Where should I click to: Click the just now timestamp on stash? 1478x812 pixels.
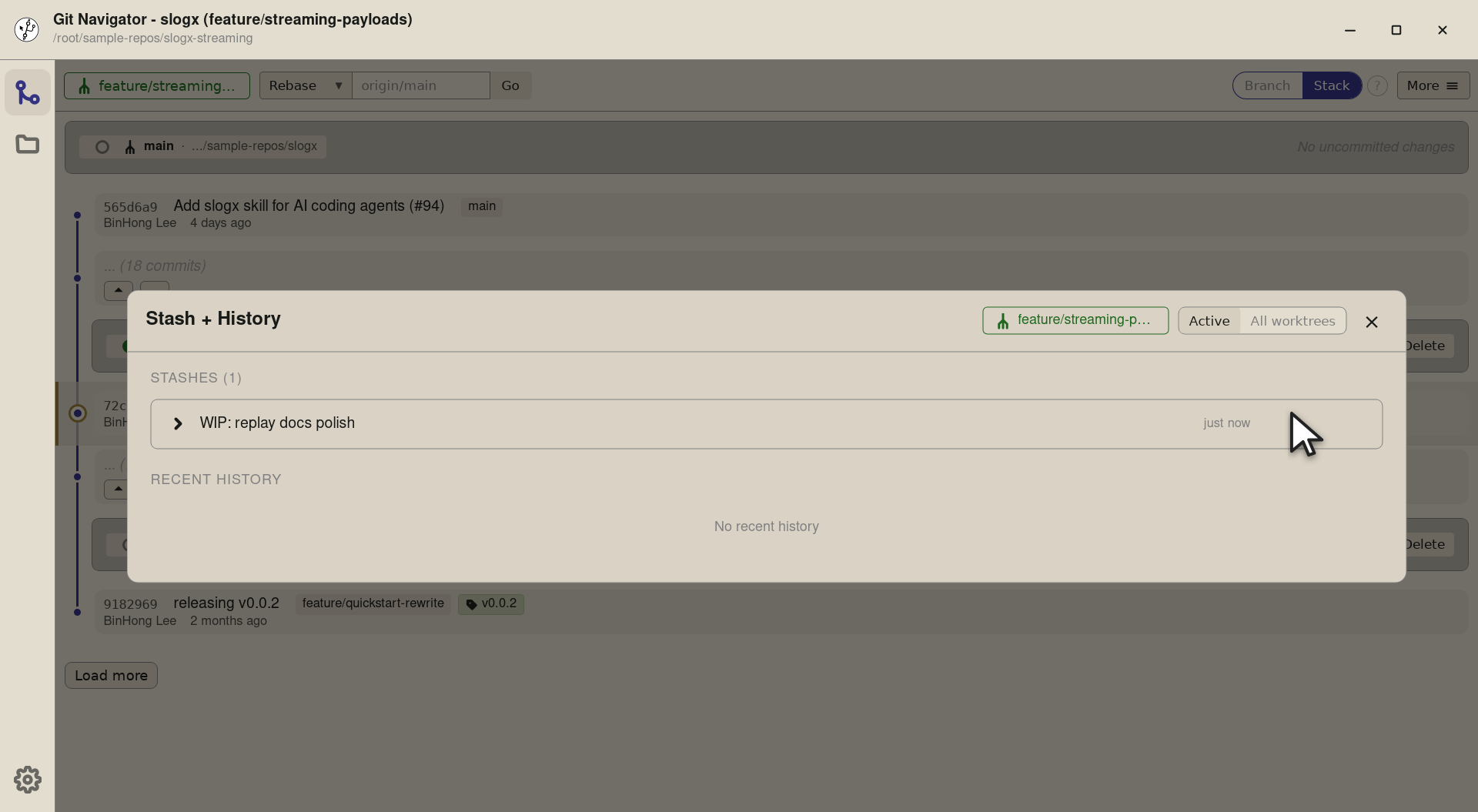click(1226, 423)
